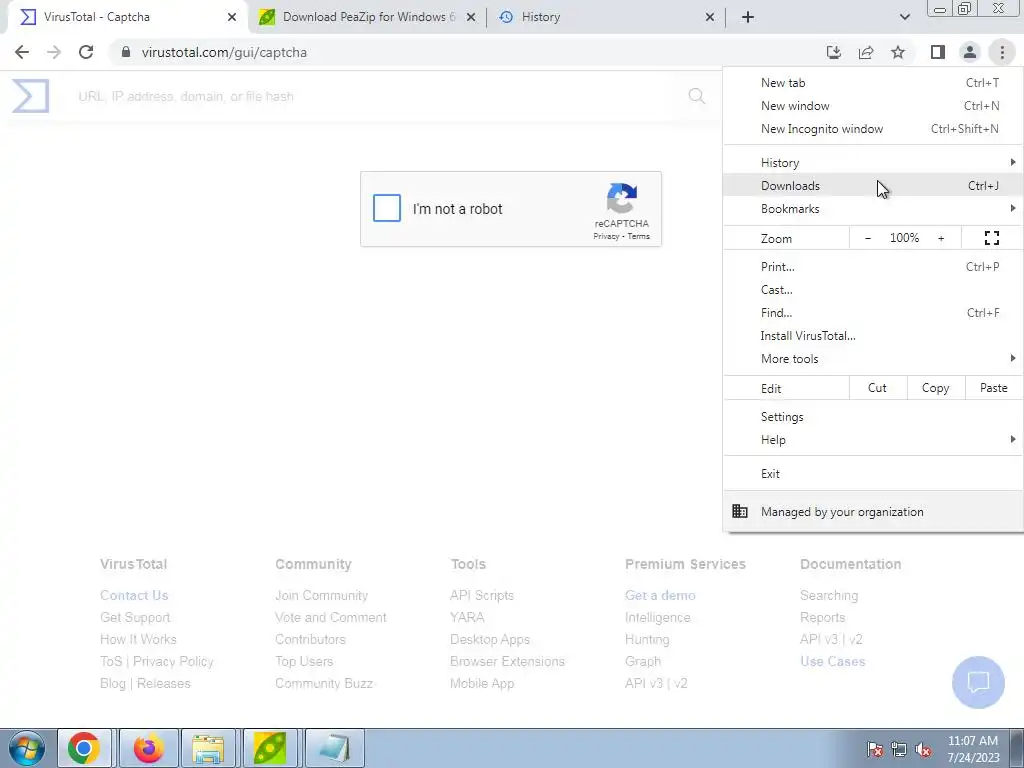Select Install VirusTotal... menu entry
This screenshot has width=1024, height=768.
pyautogui.click(x=873, y=336)
